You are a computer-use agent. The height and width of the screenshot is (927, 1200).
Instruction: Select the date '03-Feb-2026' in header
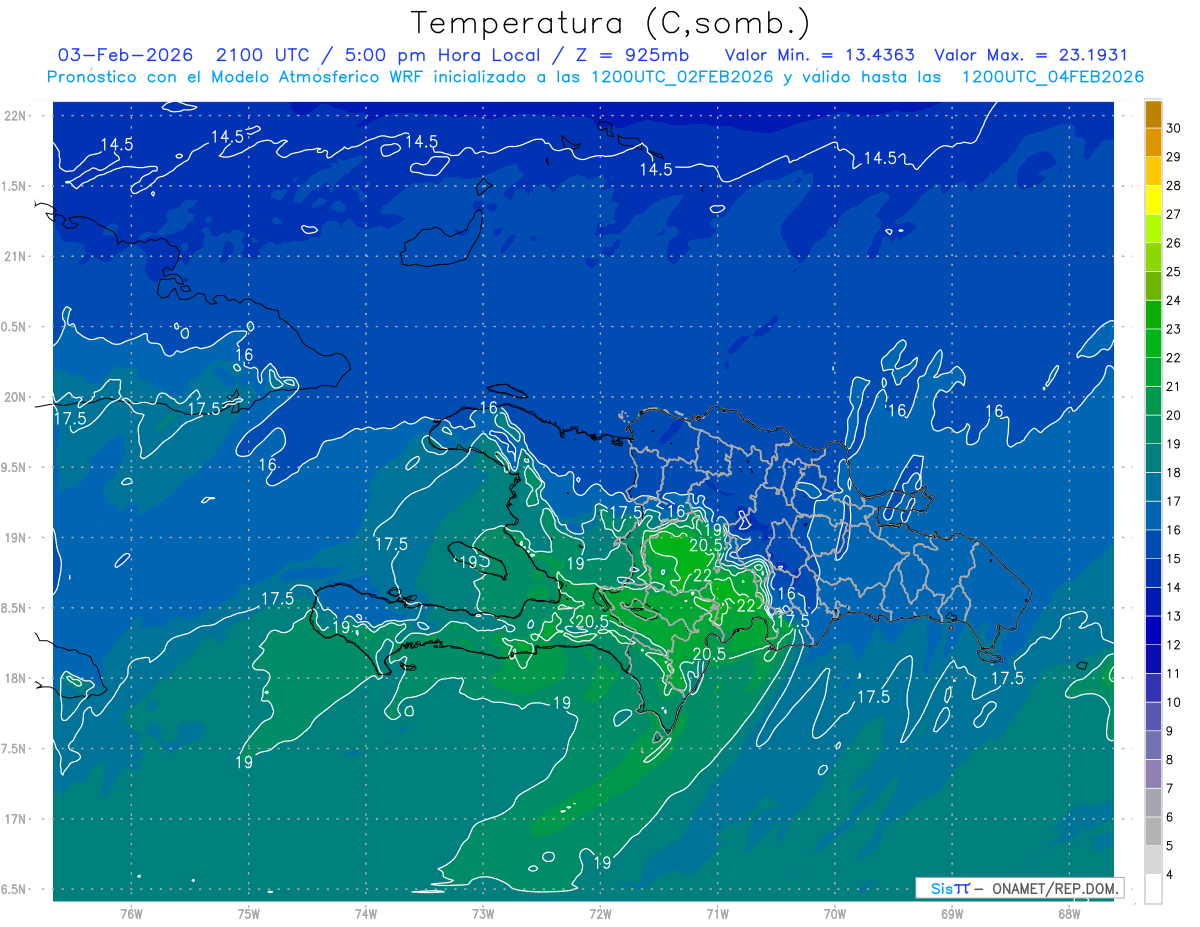(125, 55)
